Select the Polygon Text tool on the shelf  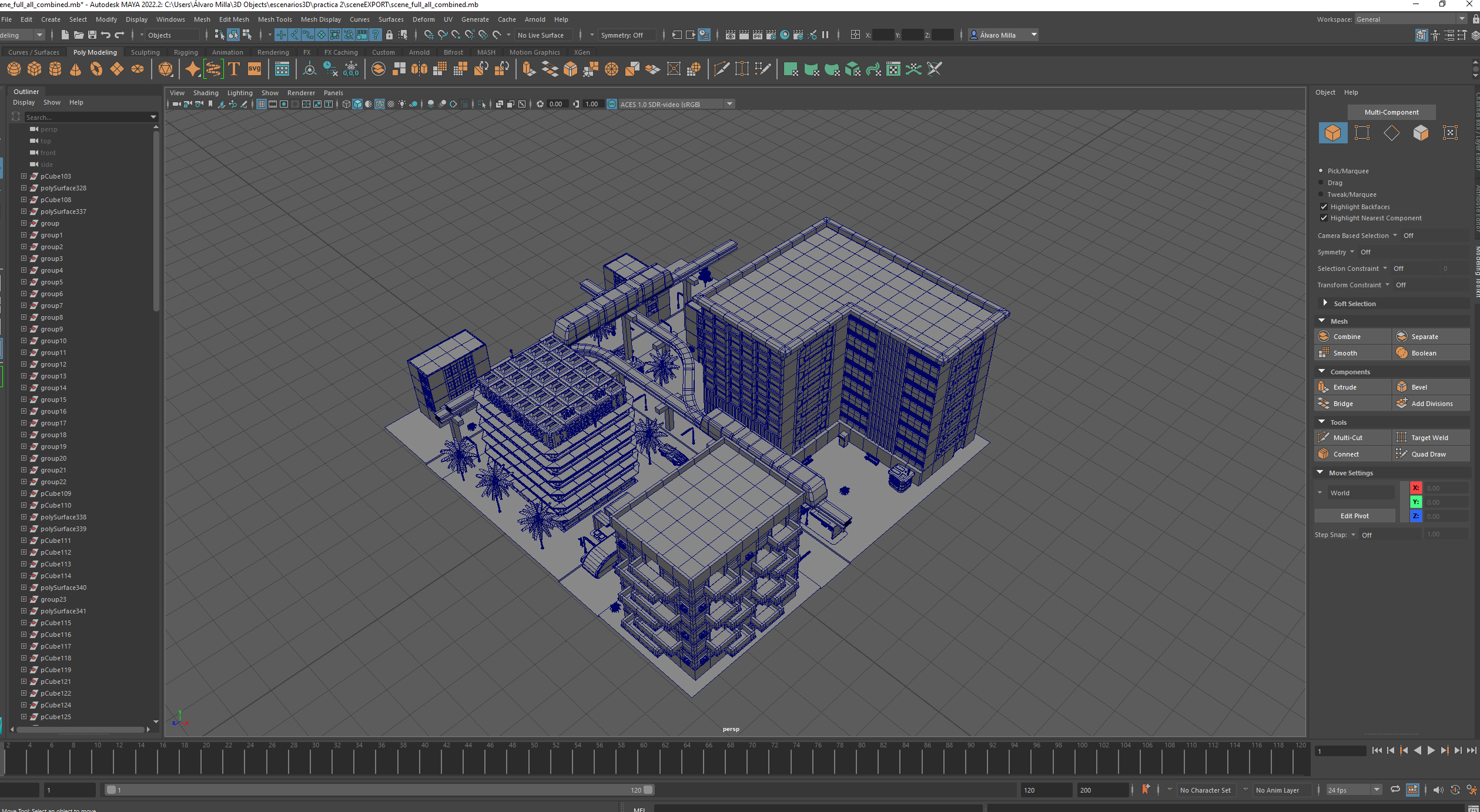233,69
